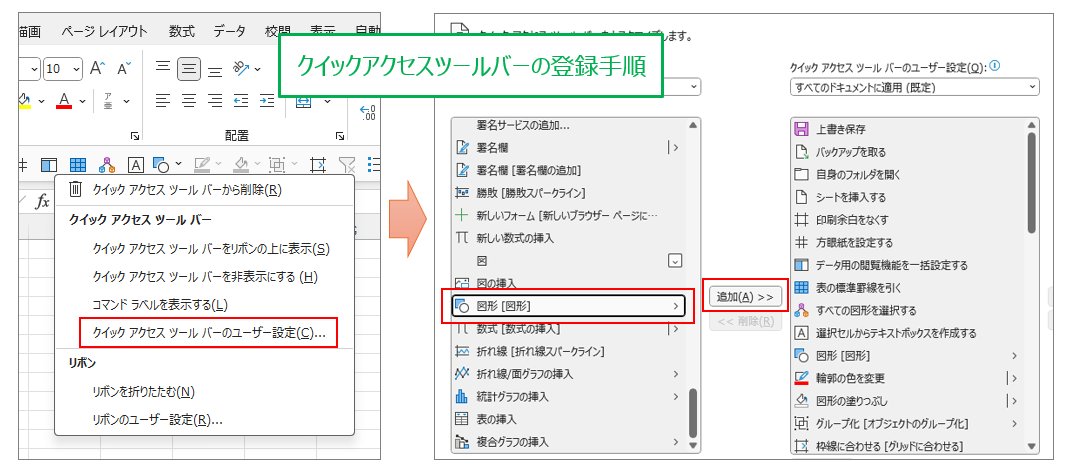This screenshot has width=1069, height=473.
Task: Click the commands list scroll down arrow
Action: coord(693,446)
